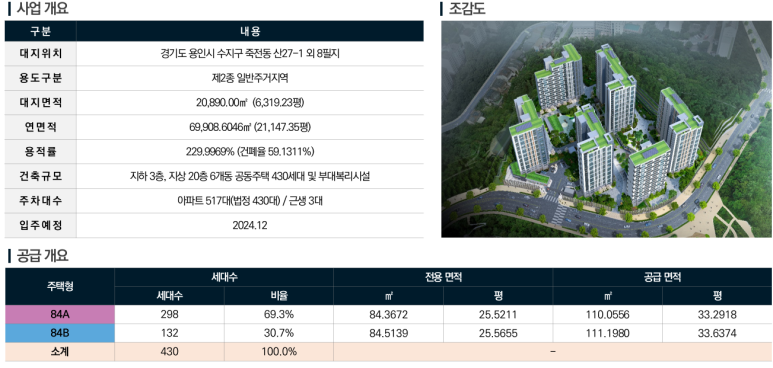Image resolution: width=773 pixels, height=368 pixels.
Task: Select the 2024.12 move-in date
Action: coord(250,225)
